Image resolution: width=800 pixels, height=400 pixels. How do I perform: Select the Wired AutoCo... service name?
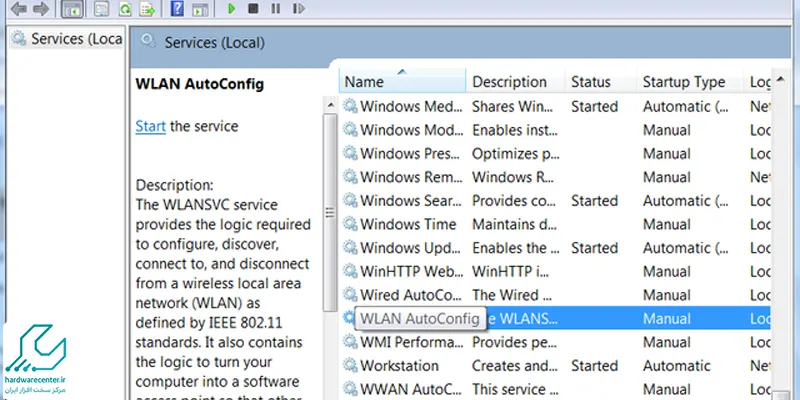click(411, 295)
